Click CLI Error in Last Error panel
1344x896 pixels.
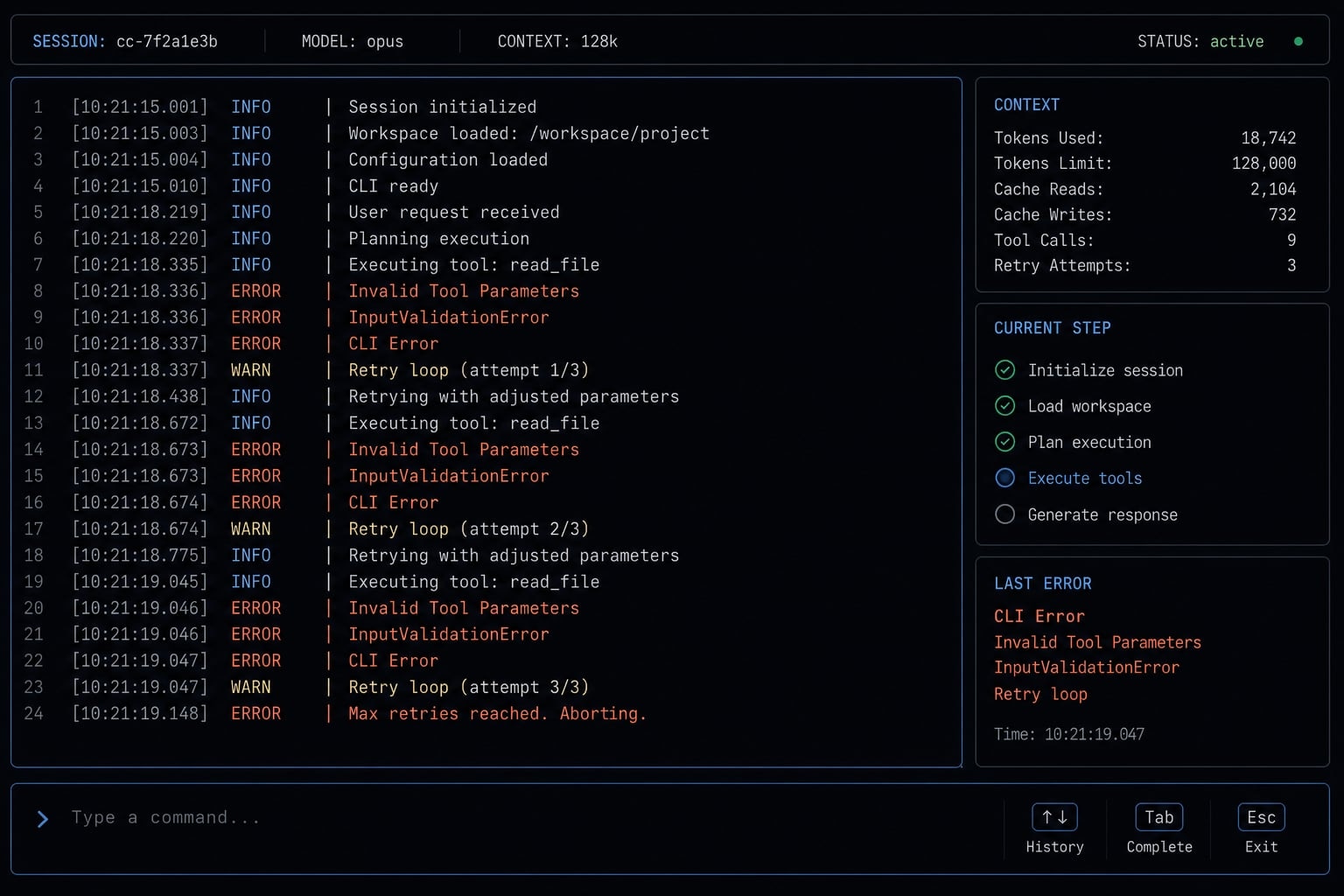pos(1039,616)
